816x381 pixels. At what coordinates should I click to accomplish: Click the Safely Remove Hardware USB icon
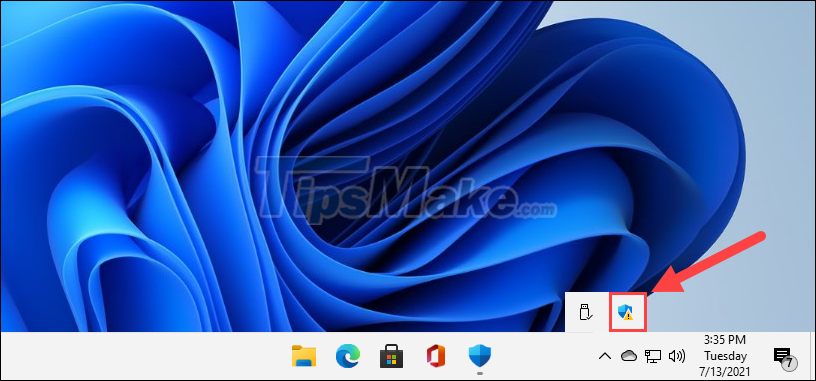pos(586,312)
